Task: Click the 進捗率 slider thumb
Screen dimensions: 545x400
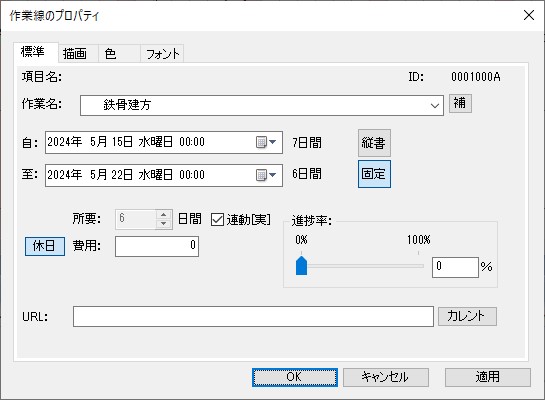Action: pyautogui.click(x=301, y=266)
